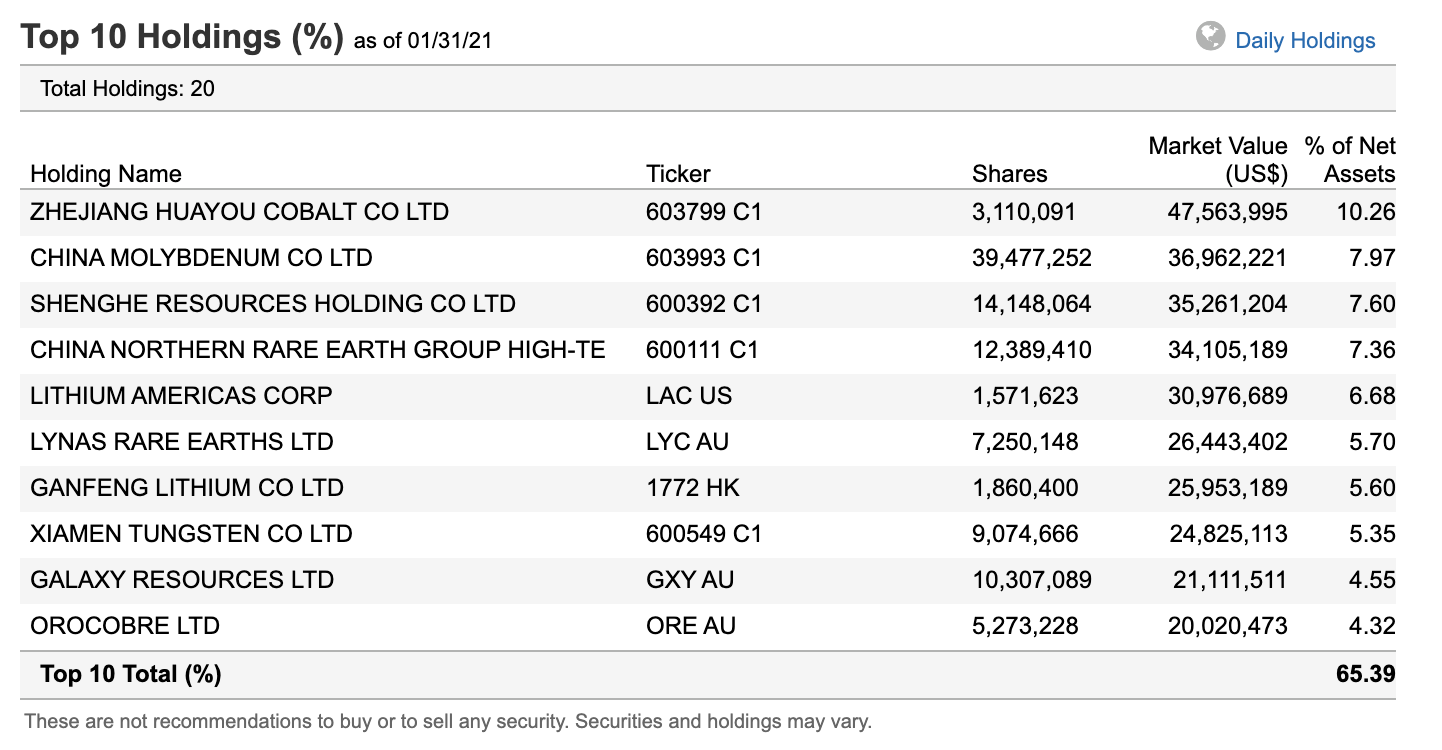Click market value 36,962,221
Viewport: 1442px width, 750px height.
1228,258
